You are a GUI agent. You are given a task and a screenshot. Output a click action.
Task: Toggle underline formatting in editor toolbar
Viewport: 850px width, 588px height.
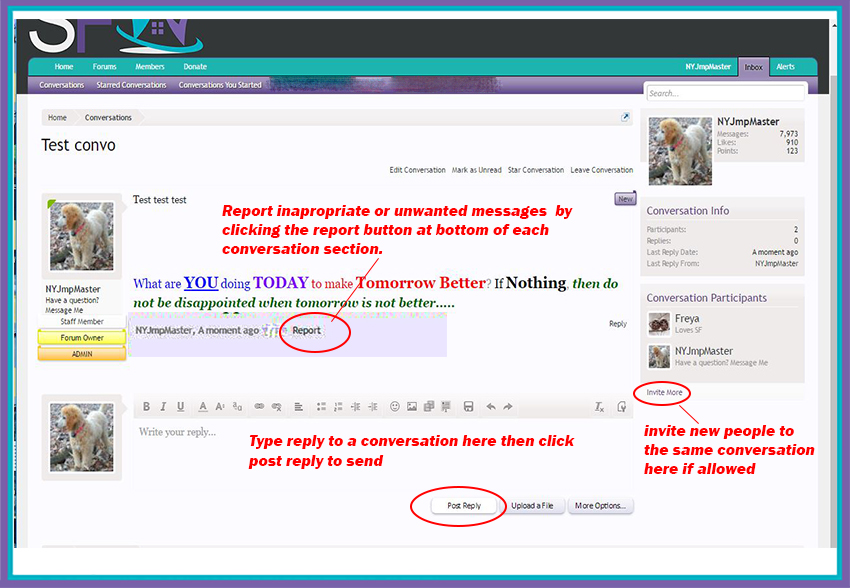click(180, 407)
